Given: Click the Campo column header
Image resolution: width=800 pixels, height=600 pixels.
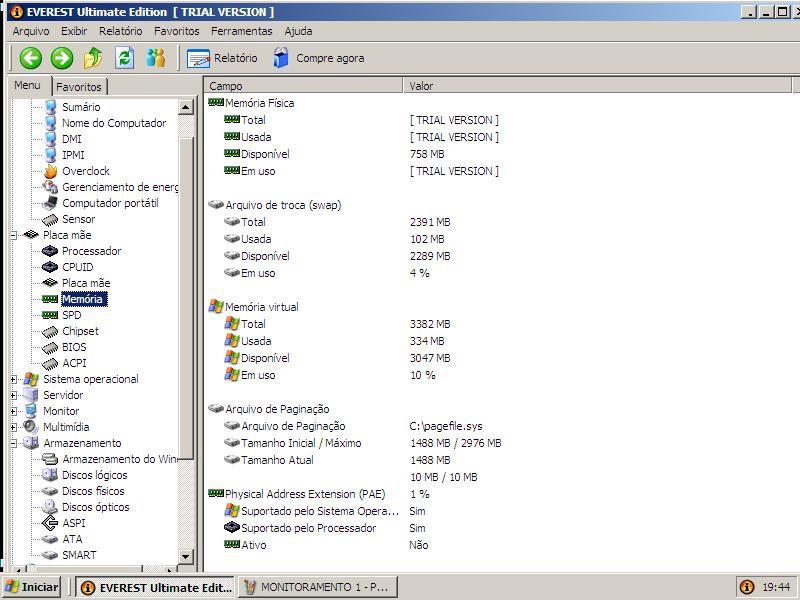Looking at the screenshot, I should [304, 86].
